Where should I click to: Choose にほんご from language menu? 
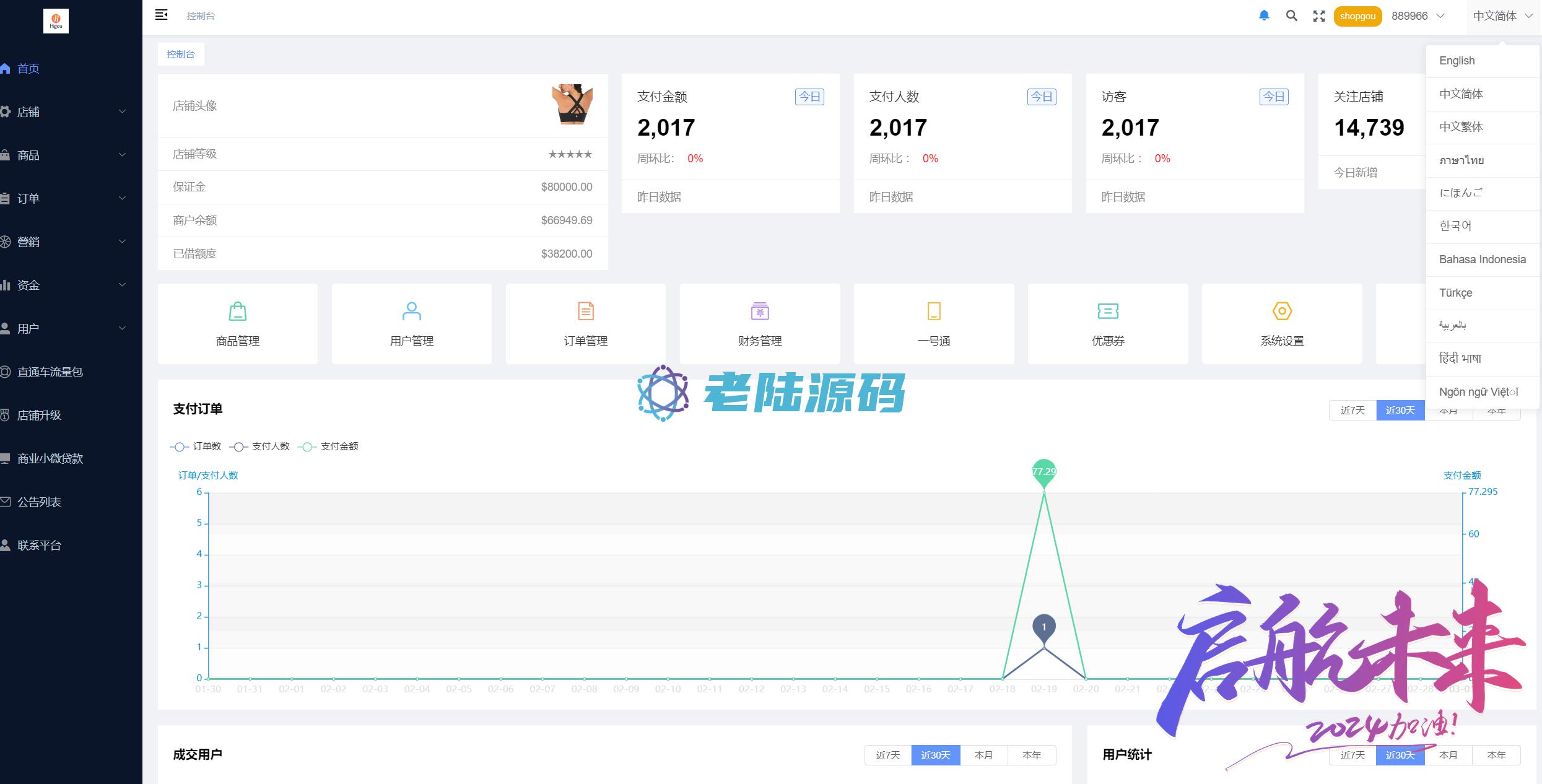[1483, 193]
